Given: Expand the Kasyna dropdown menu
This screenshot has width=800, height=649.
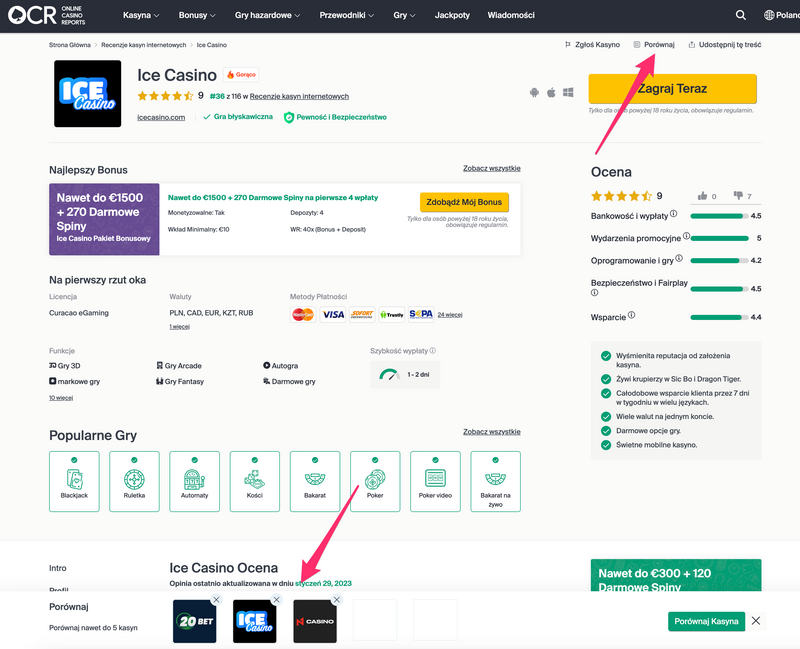Looking at the screenshot, I should pos(141,15).
